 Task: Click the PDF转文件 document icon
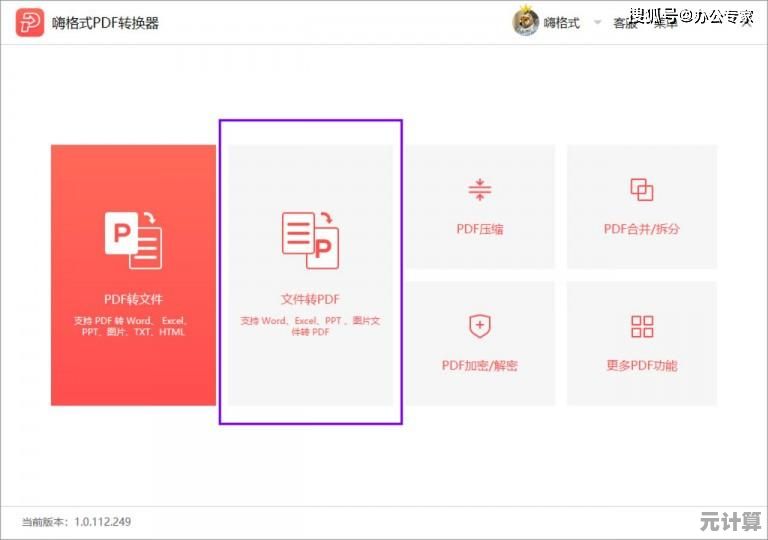133,240
